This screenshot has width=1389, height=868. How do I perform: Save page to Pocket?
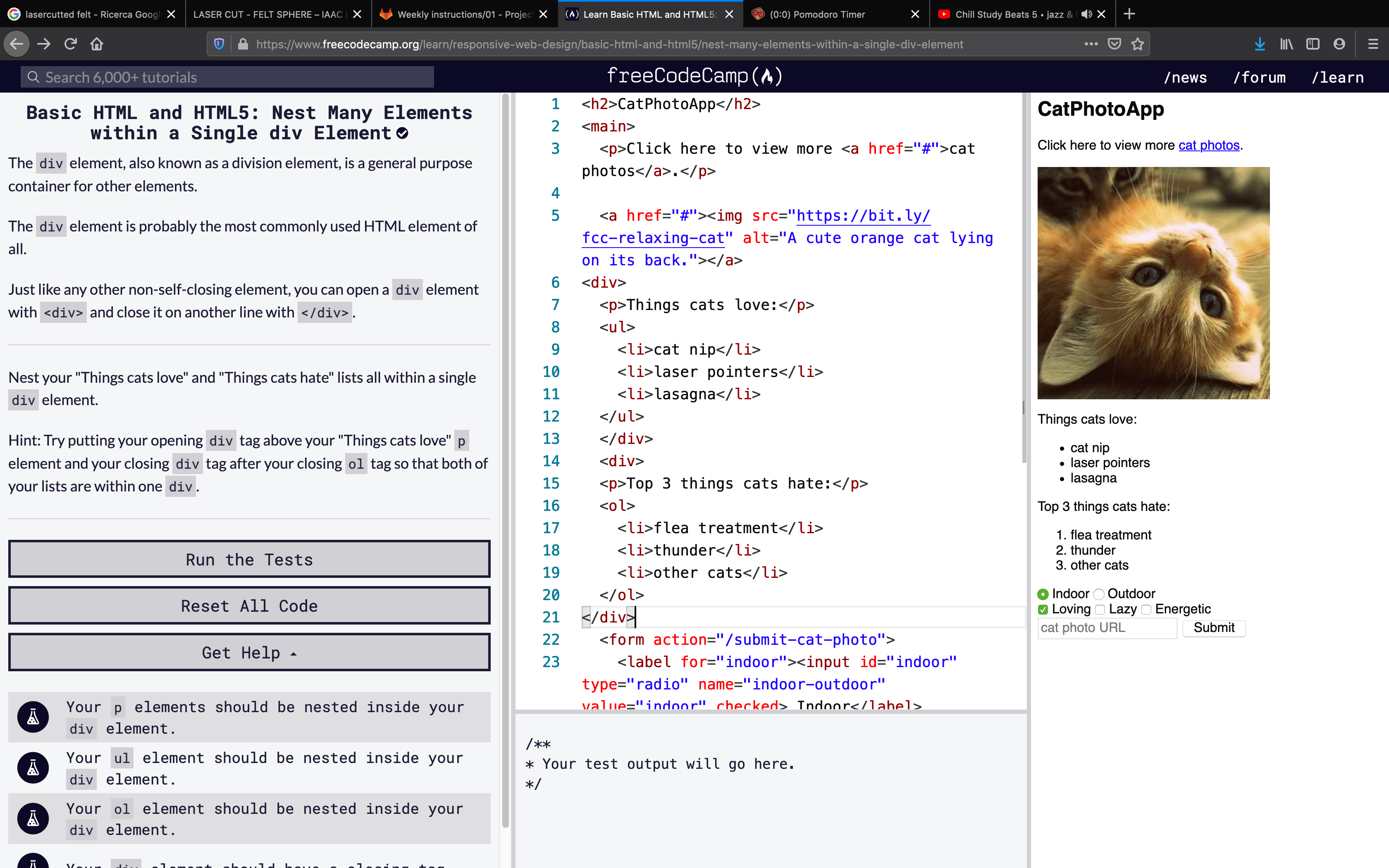pyautogui.click(x=1115, y=44)
